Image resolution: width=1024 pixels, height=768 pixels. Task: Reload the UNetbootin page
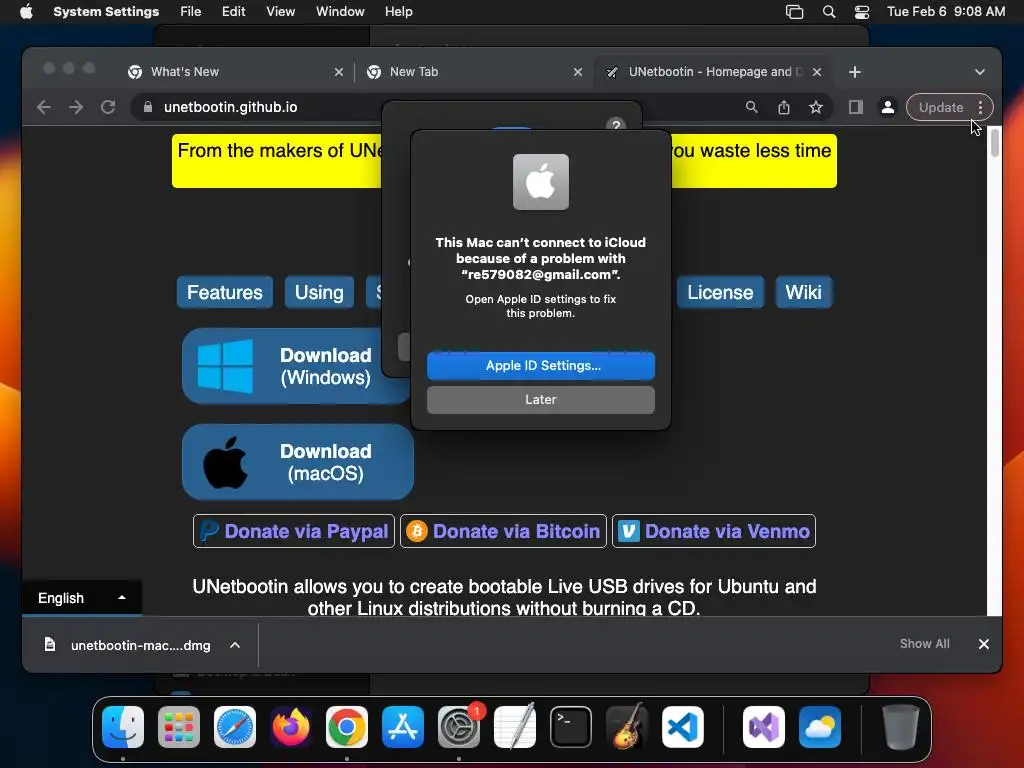click(x=108, y=107)
